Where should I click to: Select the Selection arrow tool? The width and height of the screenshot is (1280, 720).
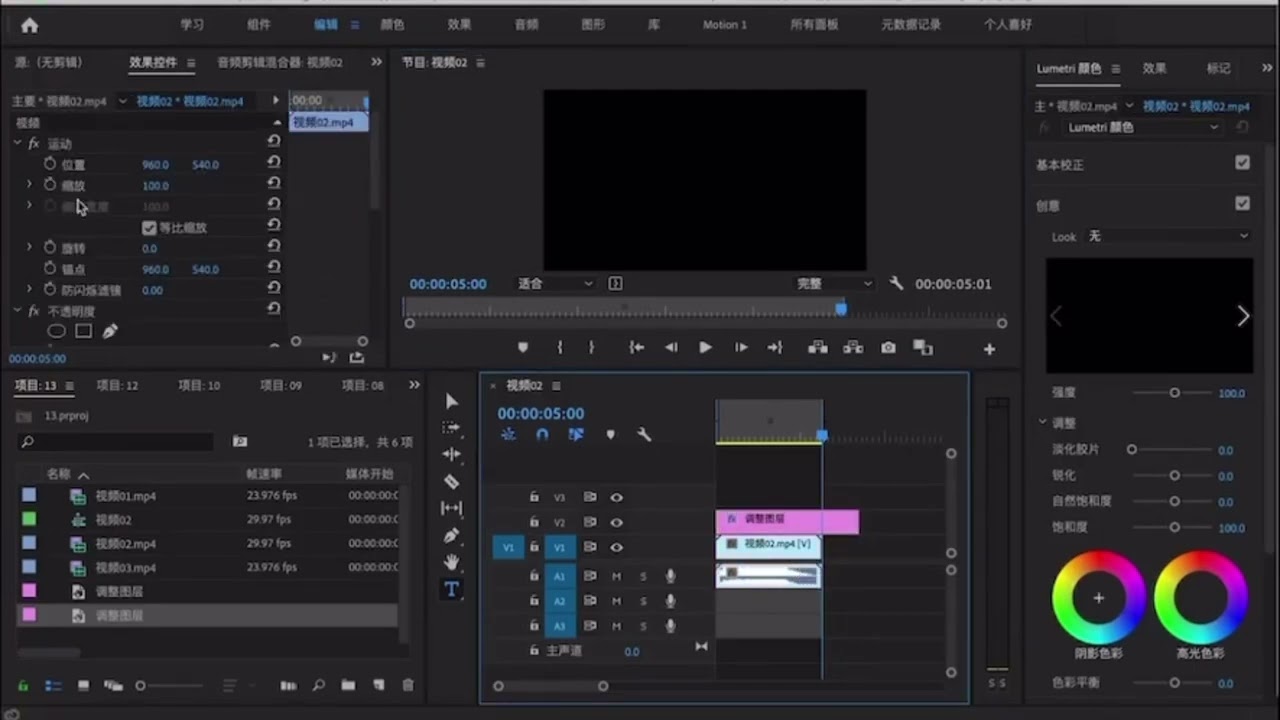coord(451,401)
